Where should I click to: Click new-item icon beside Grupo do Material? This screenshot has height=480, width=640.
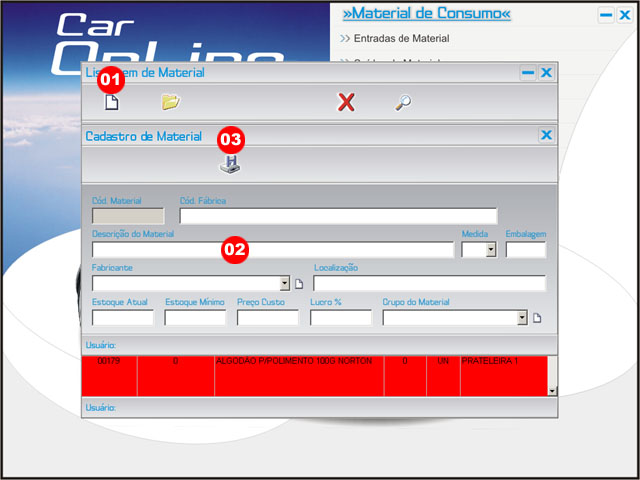click(x=537, y=318)
